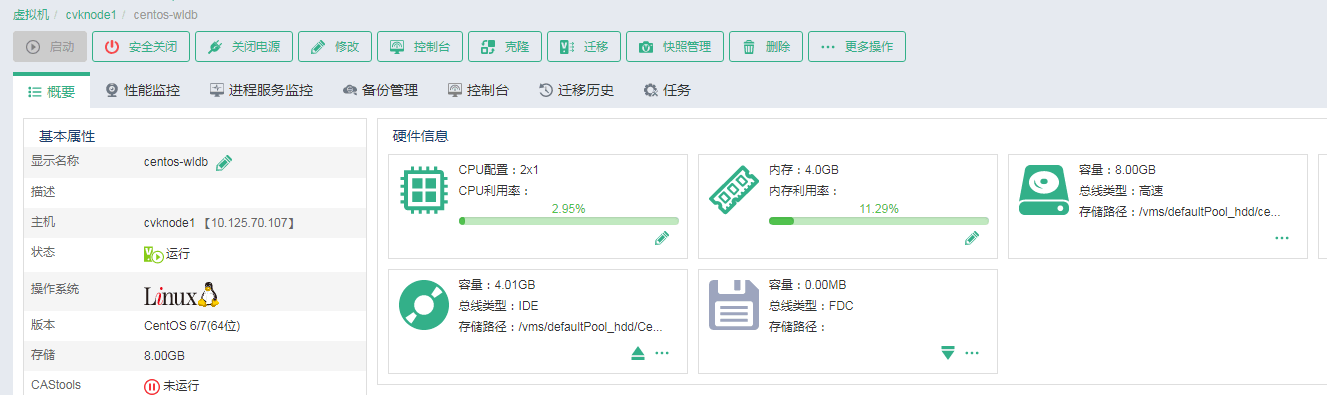Click the hard disk drive icon
Viewport: 1327px width, 395px height.
(1044, 190)
